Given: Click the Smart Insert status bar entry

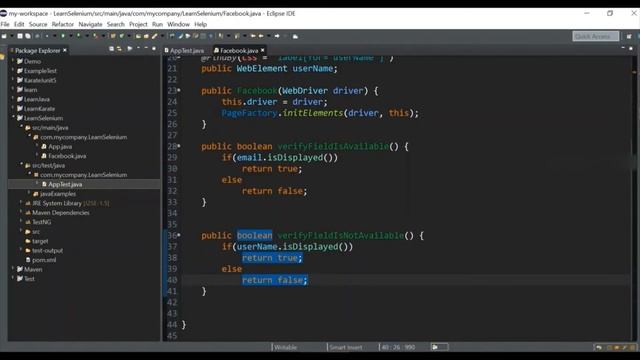Looking at the screenshot, I should click(346, 347).
